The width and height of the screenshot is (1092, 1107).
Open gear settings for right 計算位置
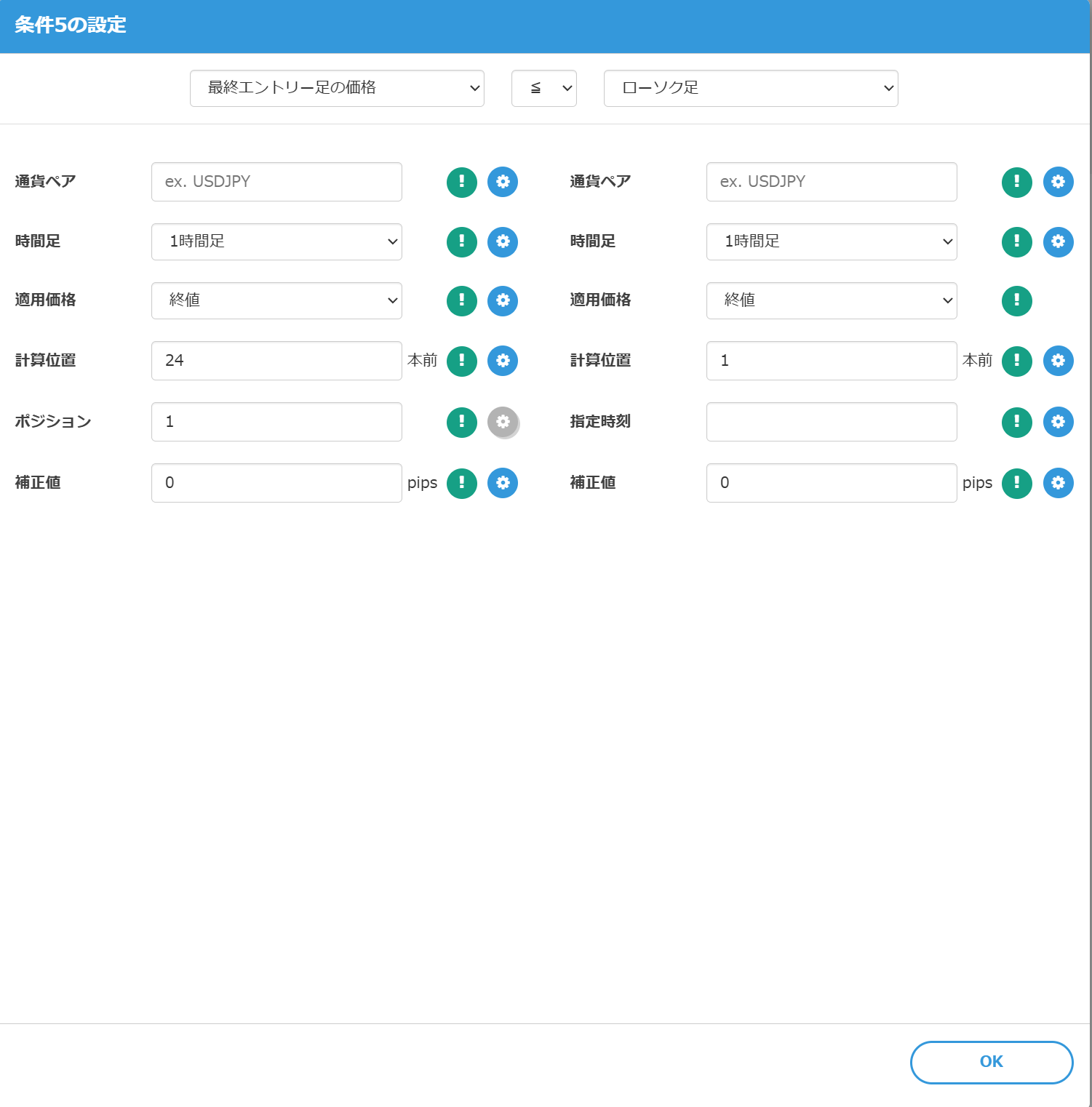tap(1058, 361)
